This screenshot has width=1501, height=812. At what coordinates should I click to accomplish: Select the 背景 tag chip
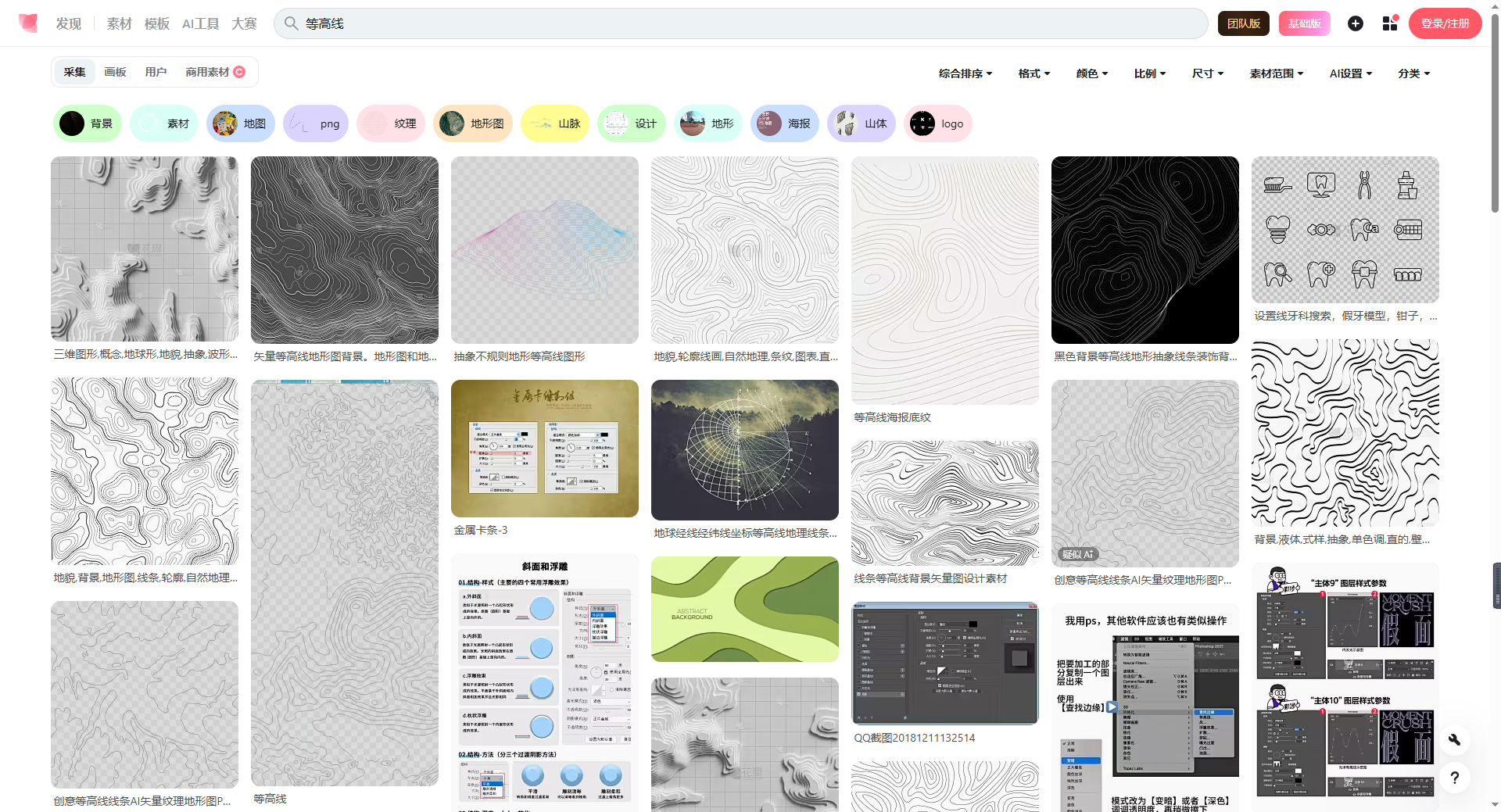click(x=87, y=123)
